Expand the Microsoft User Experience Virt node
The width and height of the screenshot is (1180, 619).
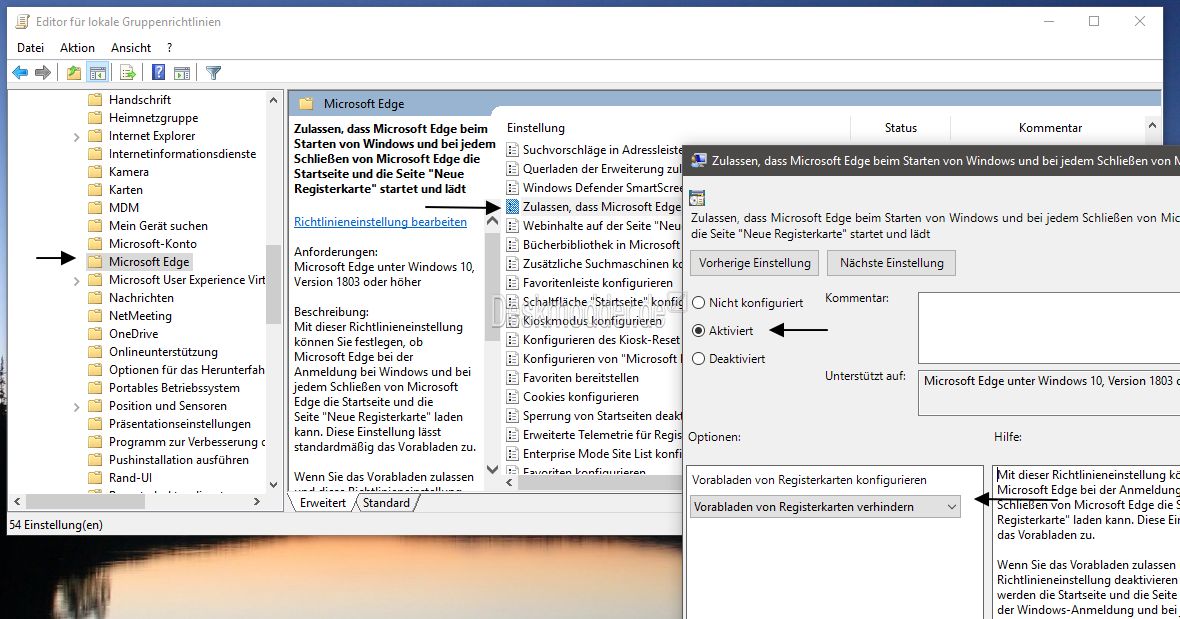point(76,281)
